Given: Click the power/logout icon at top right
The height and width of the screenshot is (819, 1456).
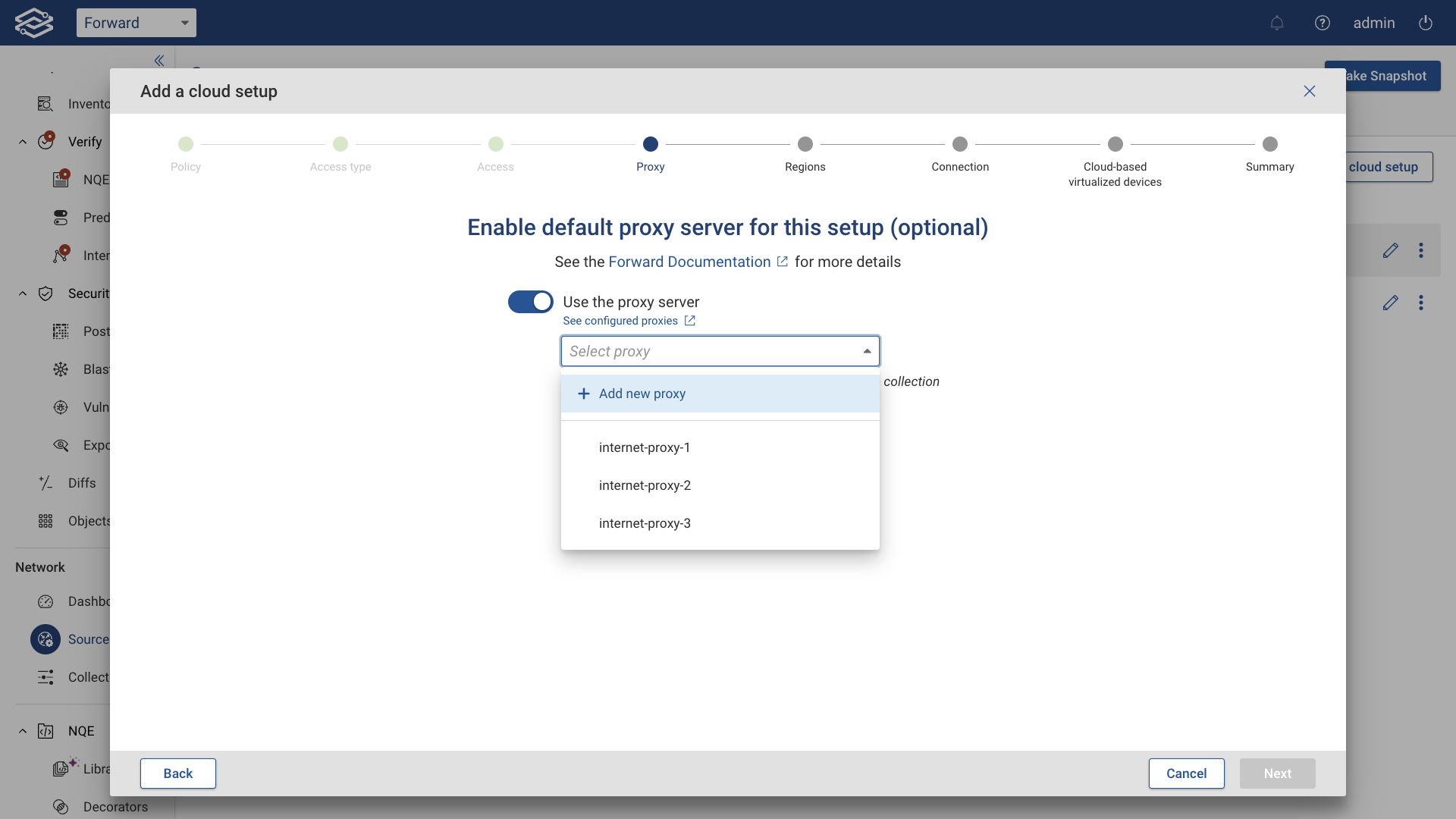Looking at the screenshot, I should pos(1426,23).
